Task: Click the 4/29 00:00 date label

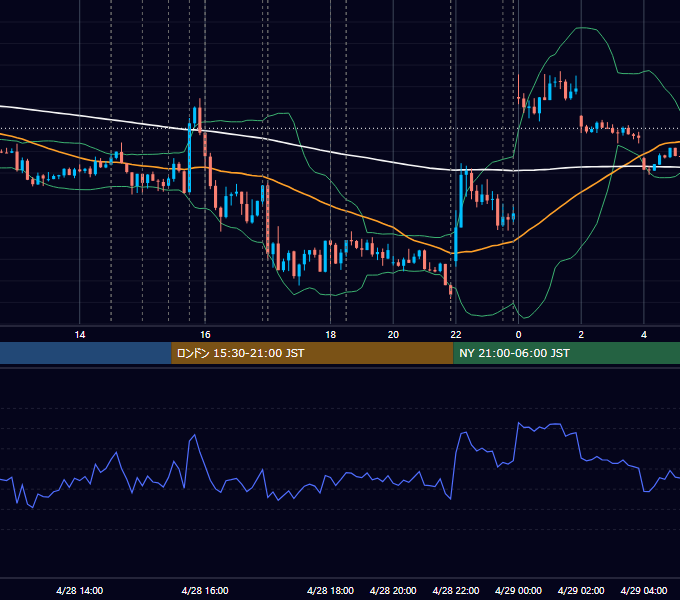Action: click(518, 590)
